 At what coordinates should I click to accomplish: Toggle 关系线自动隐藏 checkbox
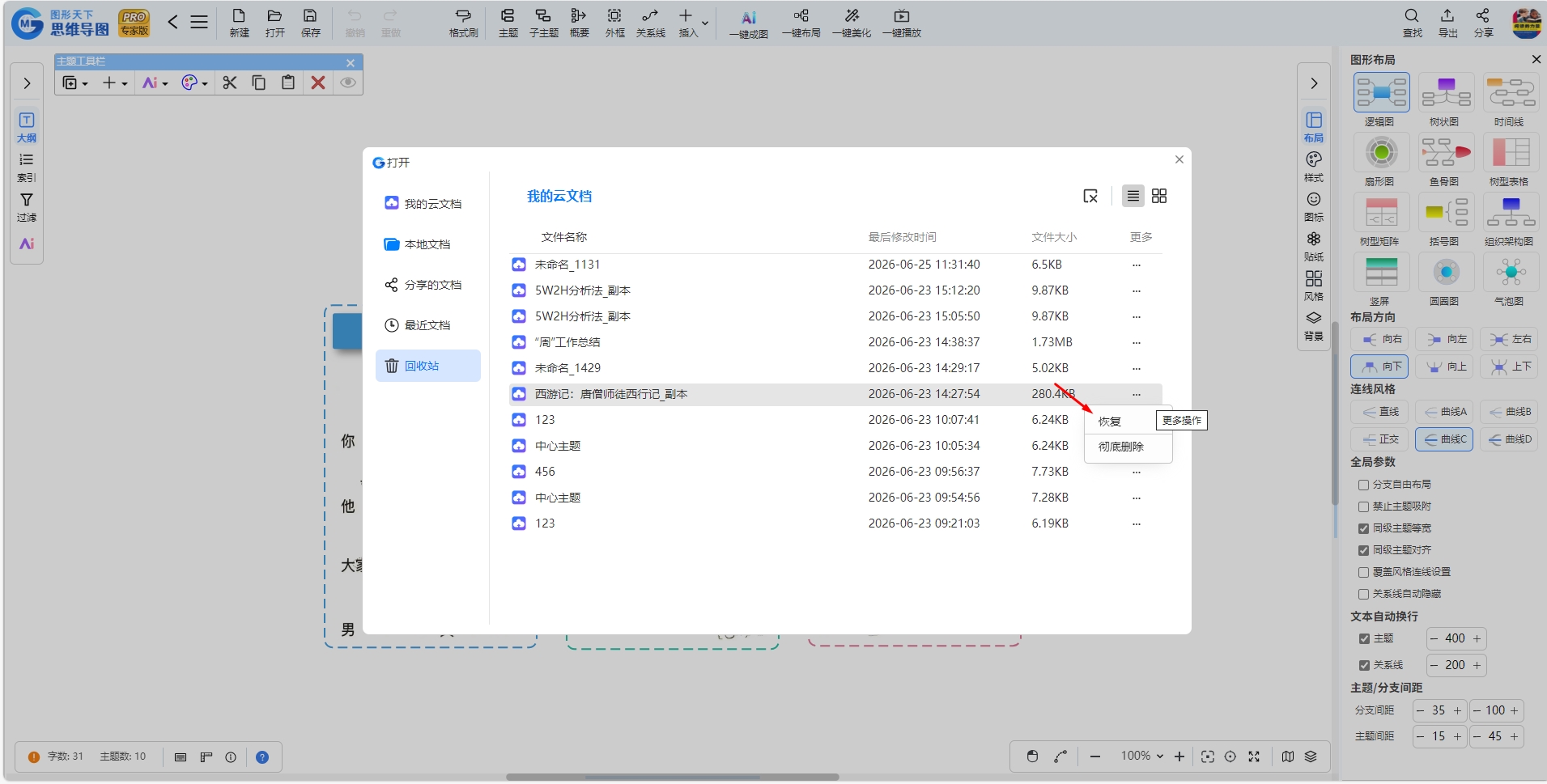pyautogui.click(x=1363, y=594)
